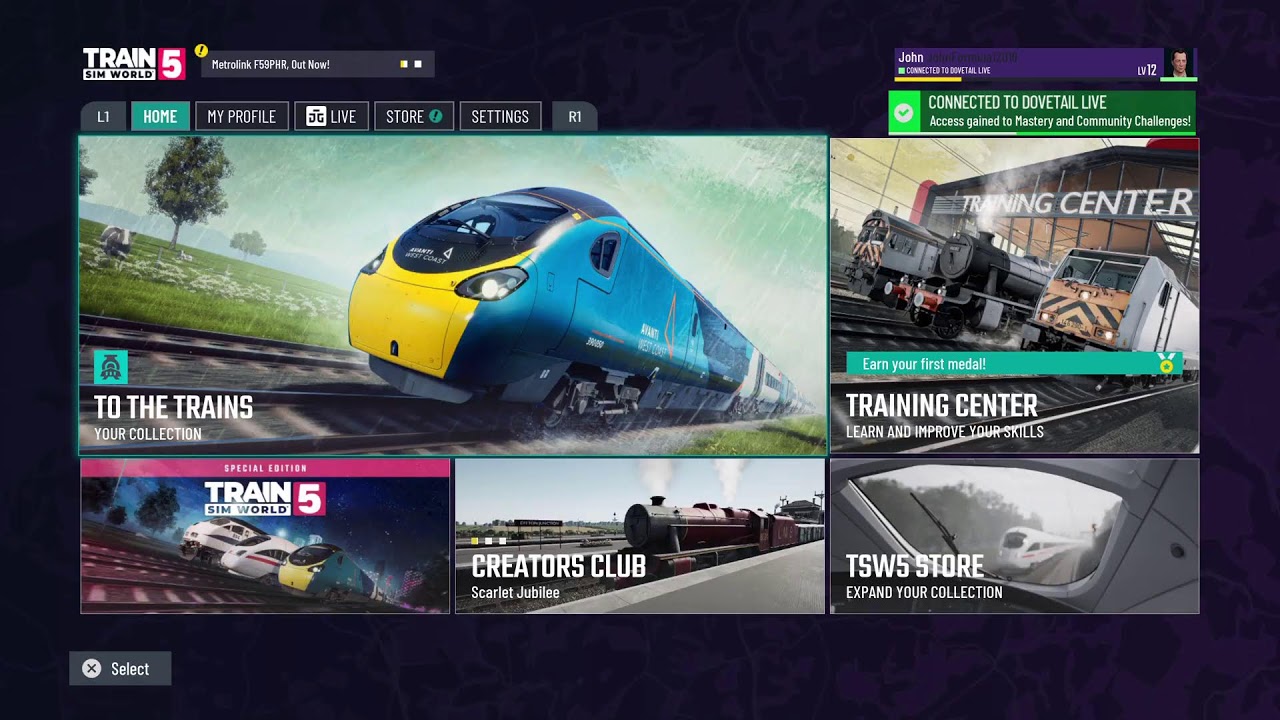Open John's player profile banner
The width and height of the screenshot is (1280, 720).
pyautogui.click(x=1045, y=64)
